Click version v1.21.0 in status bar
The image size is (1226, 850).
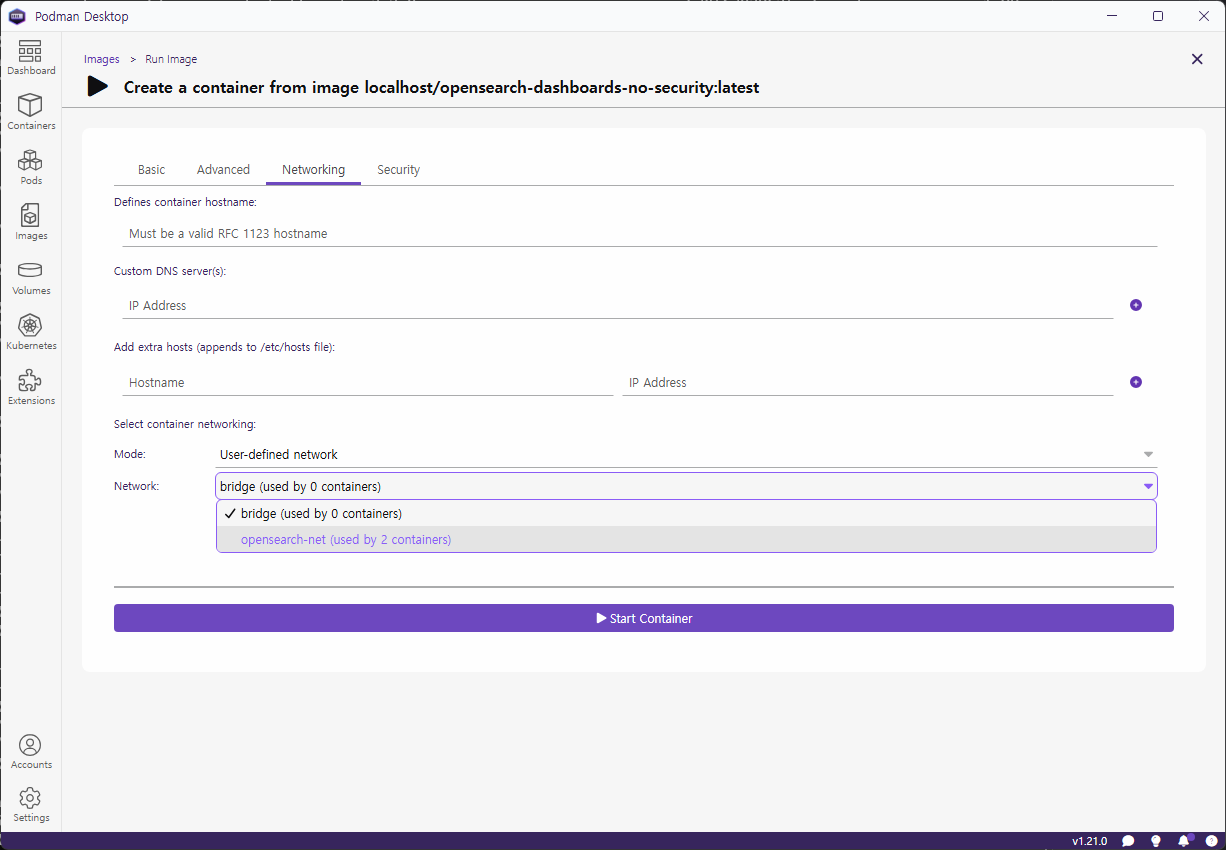click(1089, 841)
